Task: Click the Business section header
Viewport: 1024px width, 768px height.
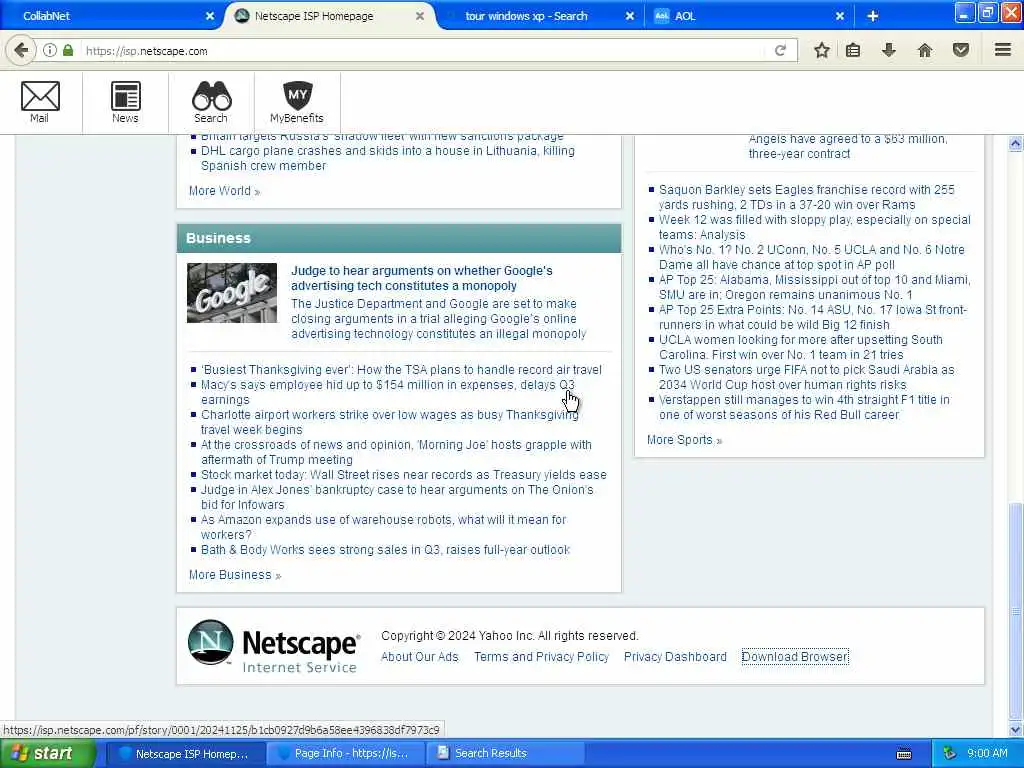Action: [x=399, y=238]
